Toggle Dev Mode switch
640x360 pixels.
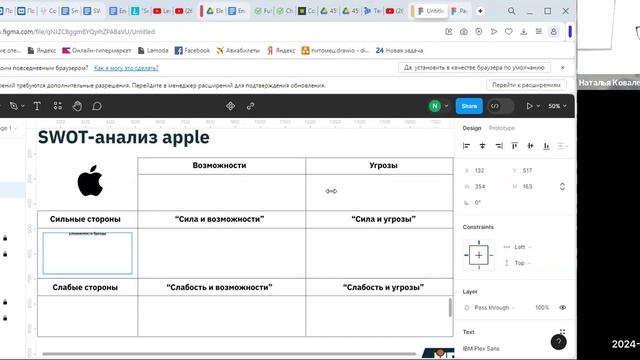click(501, 106)
